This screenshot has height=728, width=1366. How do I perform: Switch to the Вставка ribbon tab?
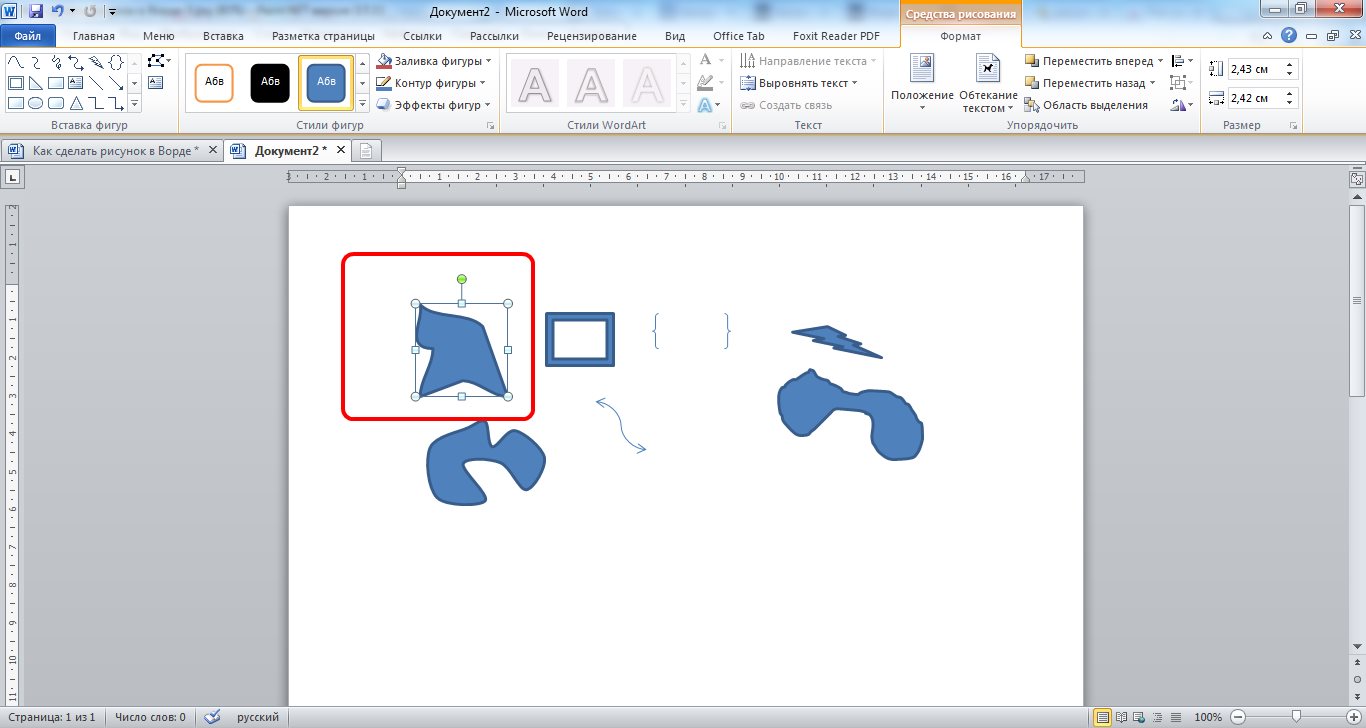click(223, 36)
